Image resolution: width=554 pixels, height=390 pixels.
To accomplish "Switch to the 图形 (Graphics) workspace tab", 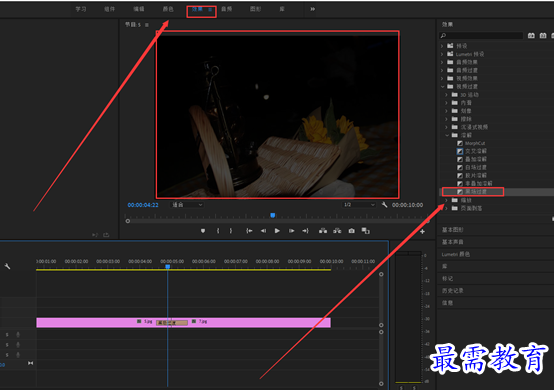I will click(255, 9).
